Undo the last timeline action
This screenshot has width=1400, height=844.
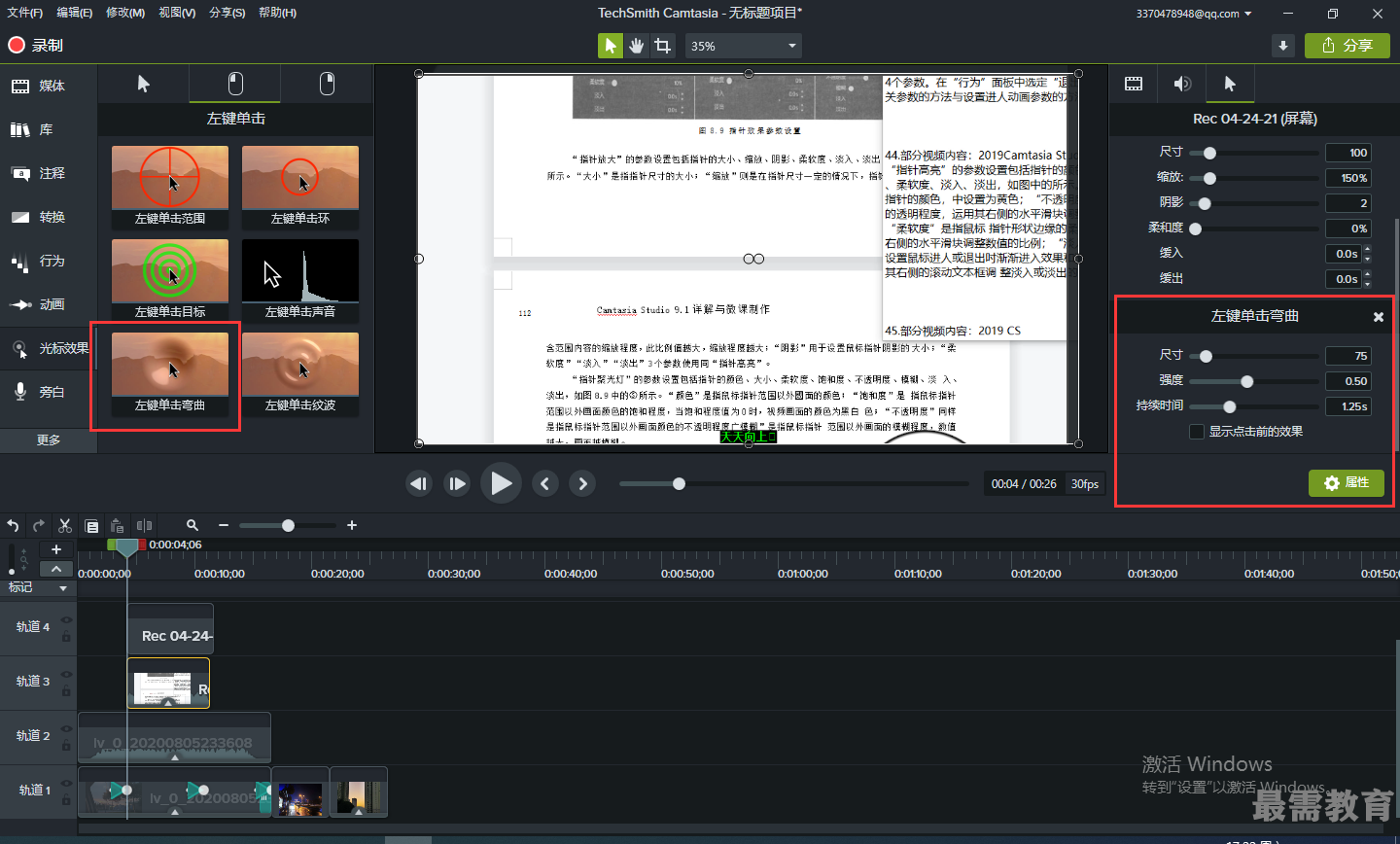pyautogui.click(x=13, y=525)
